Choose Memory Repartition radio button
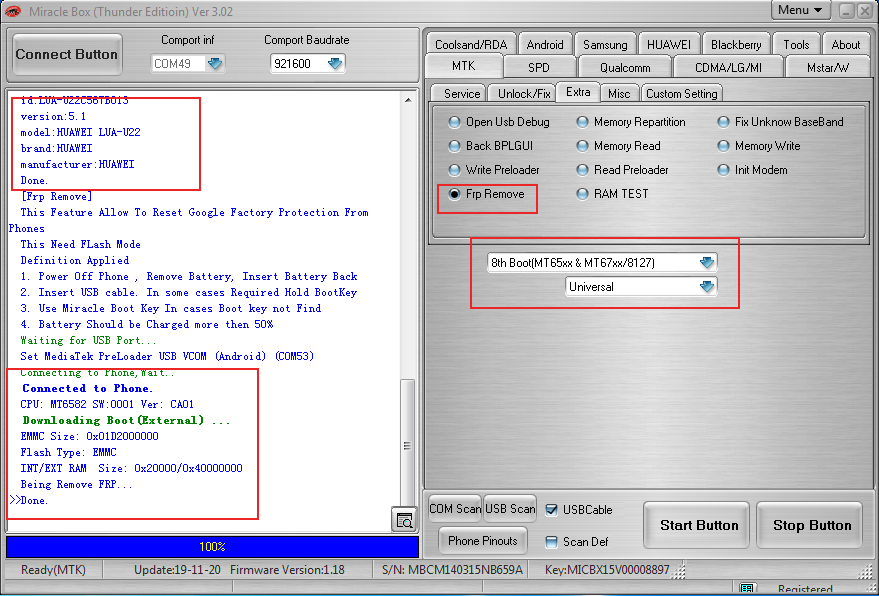This screenshot has height=596, width=879. click(x=631, y=122)
